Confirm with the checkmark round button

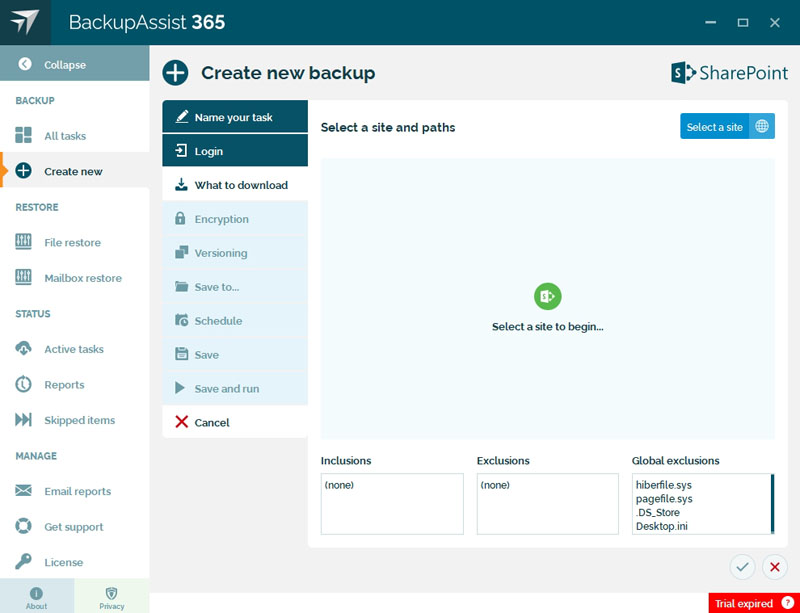point(742,567)
